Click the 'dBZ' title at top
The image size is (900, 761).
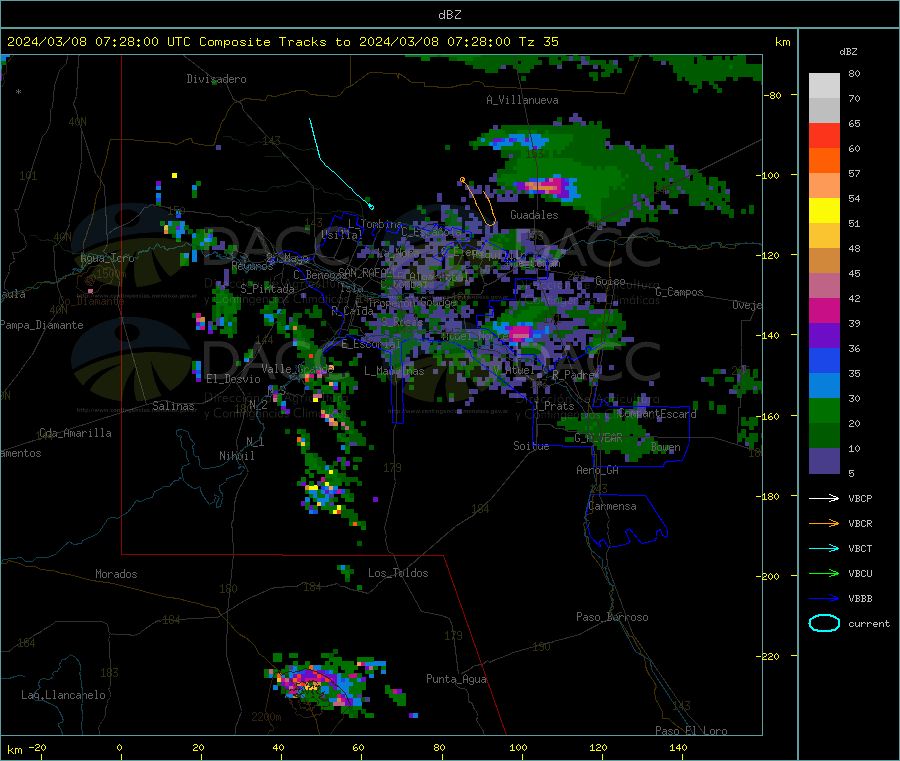[x=449, y=15]
